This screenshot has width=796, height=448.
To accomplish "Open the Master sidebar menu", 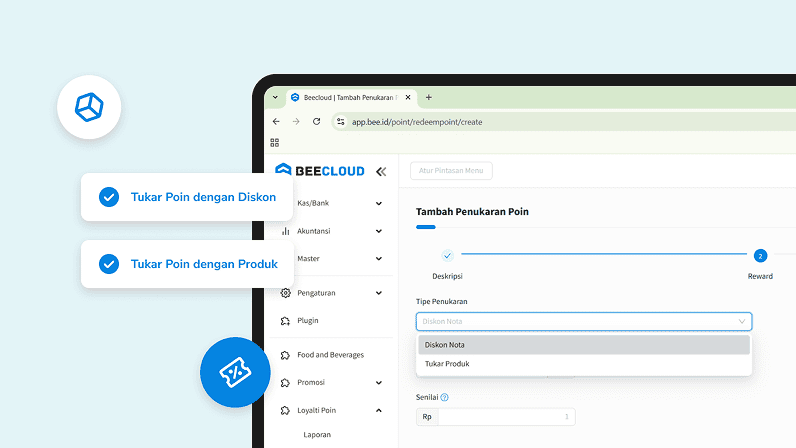I will pos(309,259).
